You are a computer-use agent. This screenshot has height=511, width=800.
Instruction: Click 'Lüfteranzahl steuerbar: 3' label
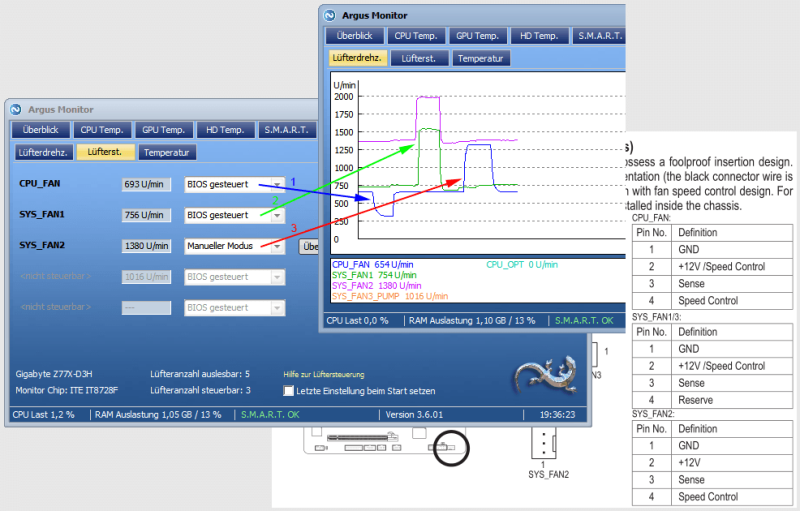point(201,390)
